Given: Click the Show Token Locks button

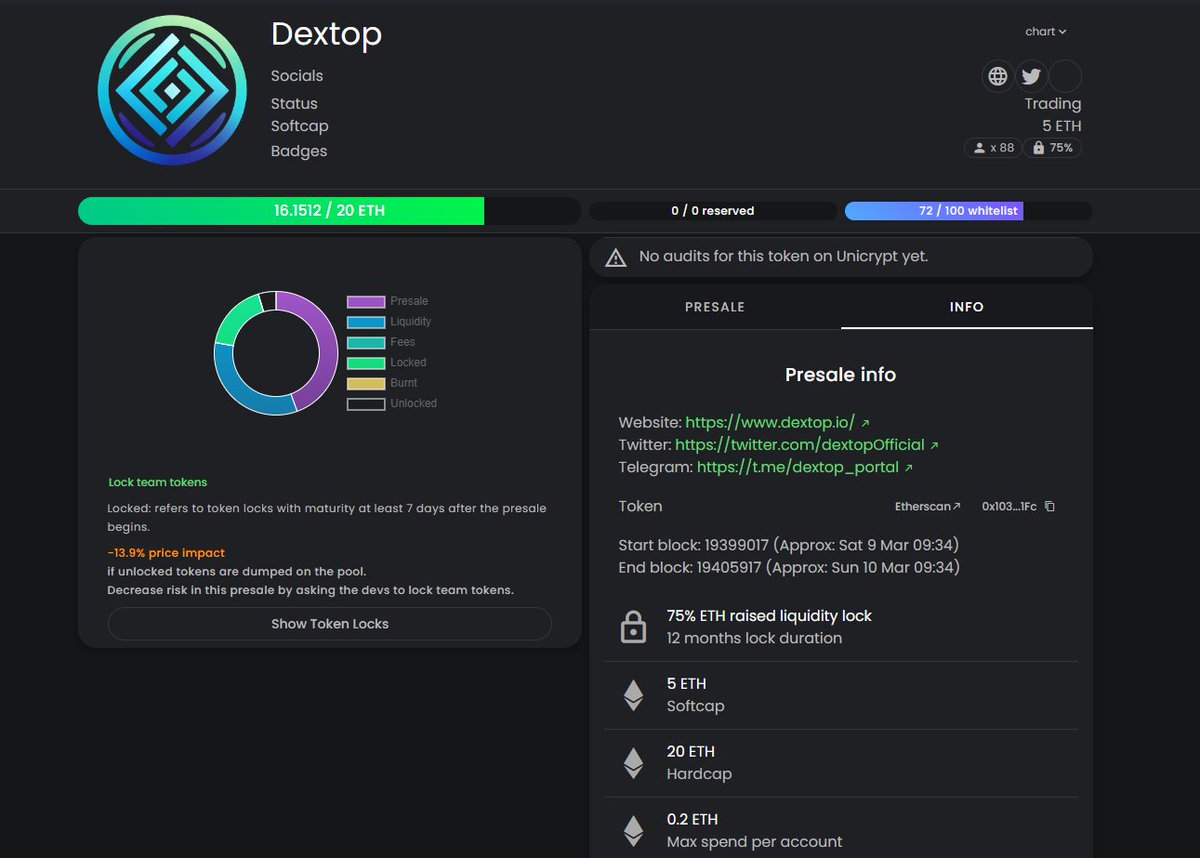Looking at the screenshot, I should (x=330, y=624).
